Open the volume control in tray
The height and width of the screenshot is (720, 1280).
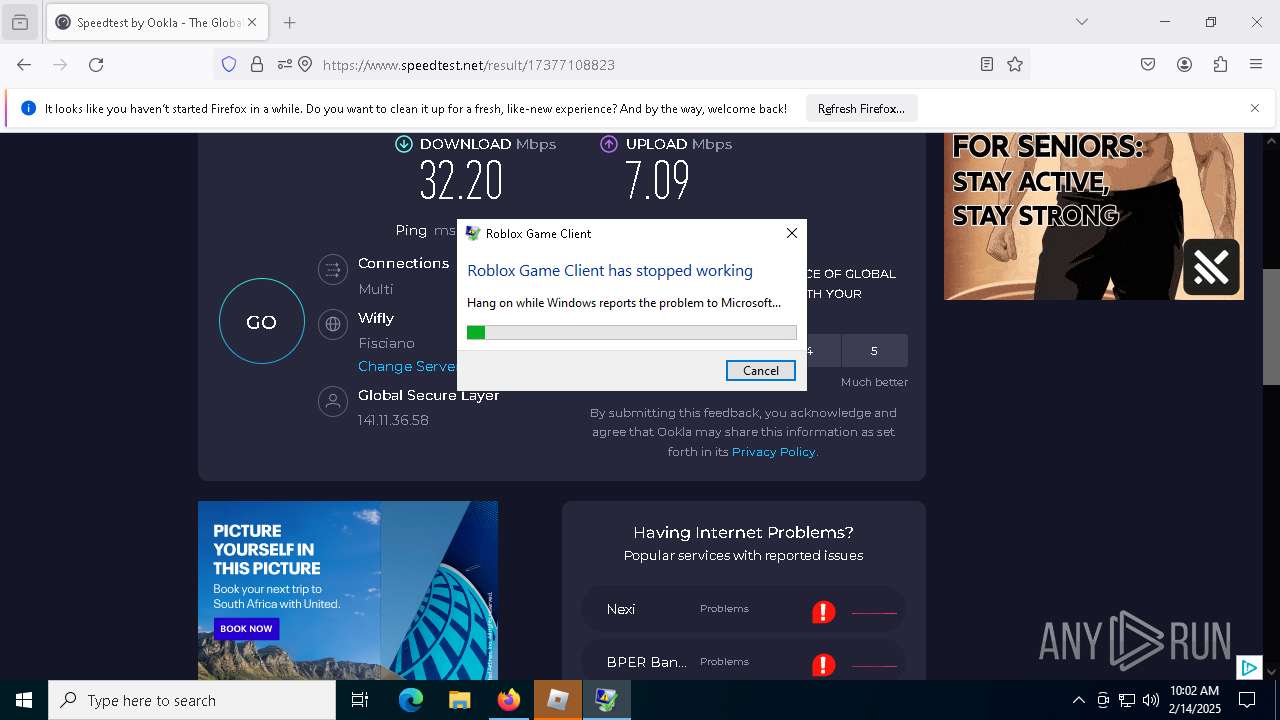pyautogui.click(x=1151, y=700)
